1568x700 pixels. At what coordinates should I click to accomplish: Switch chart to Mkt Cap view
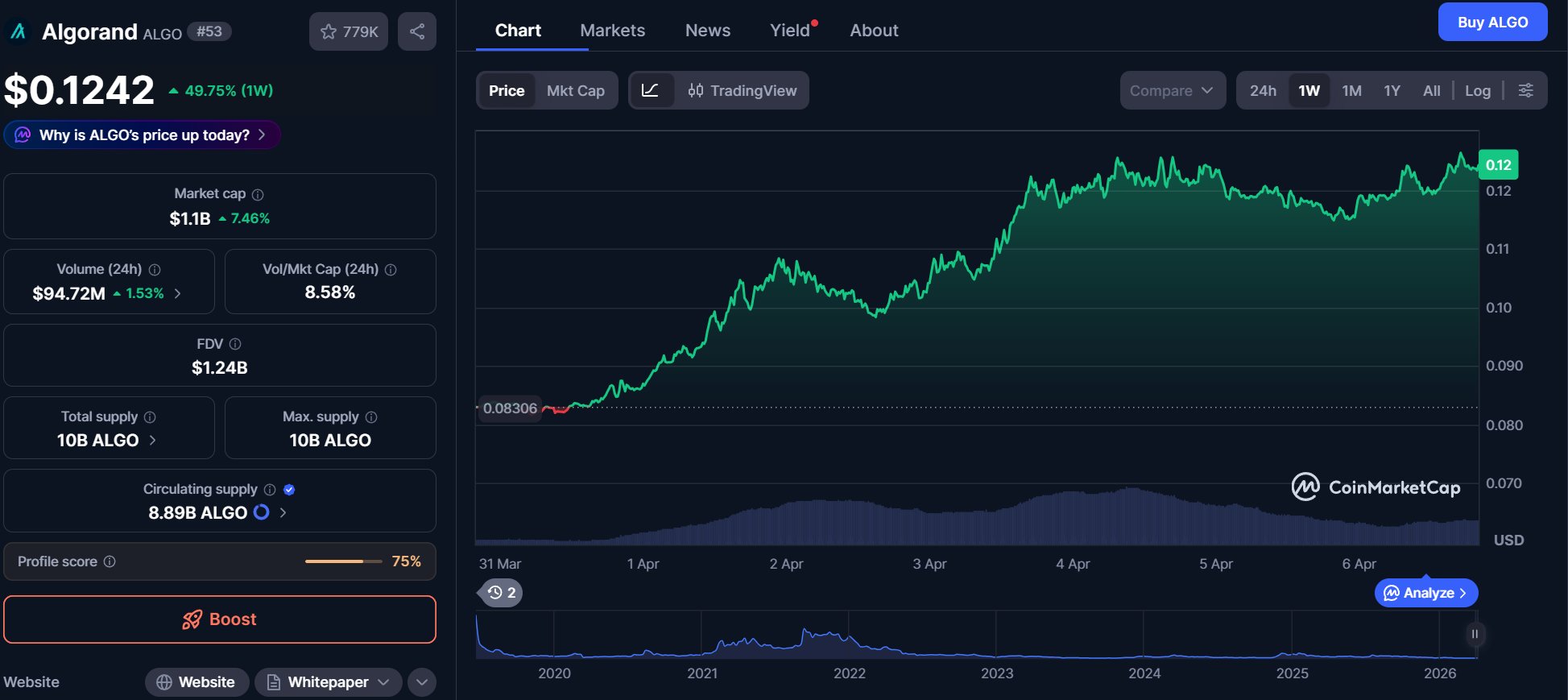[575, 90]
